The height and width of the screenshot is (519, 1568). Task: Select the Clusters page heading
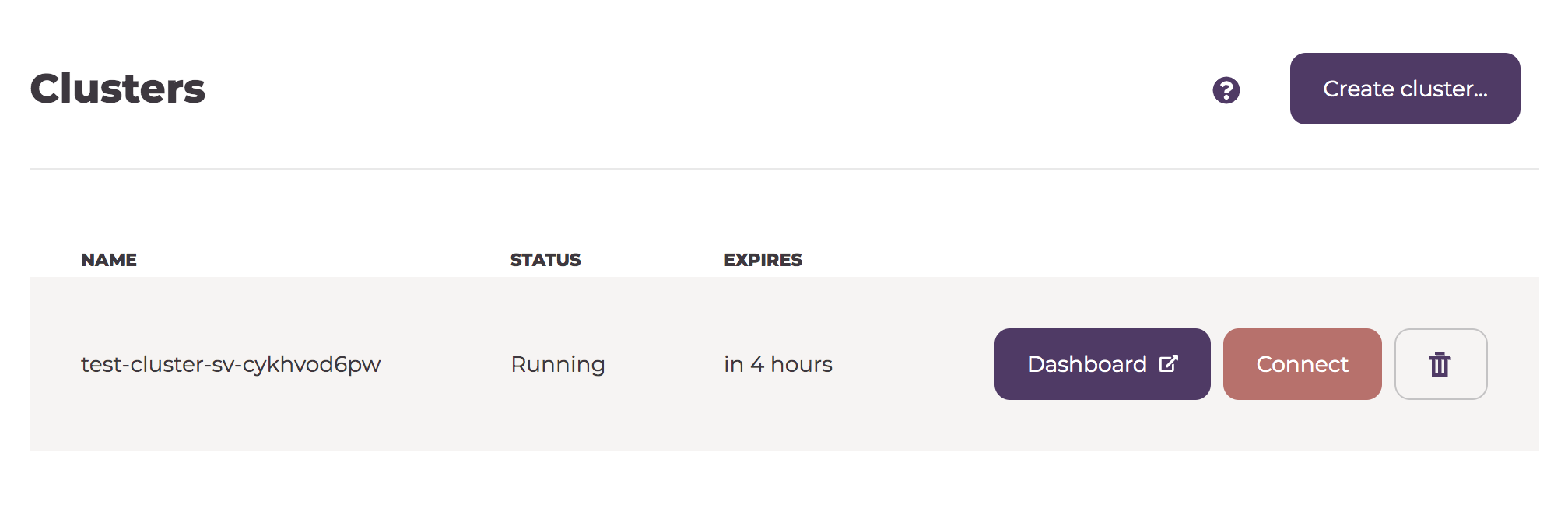pos(118,88)
